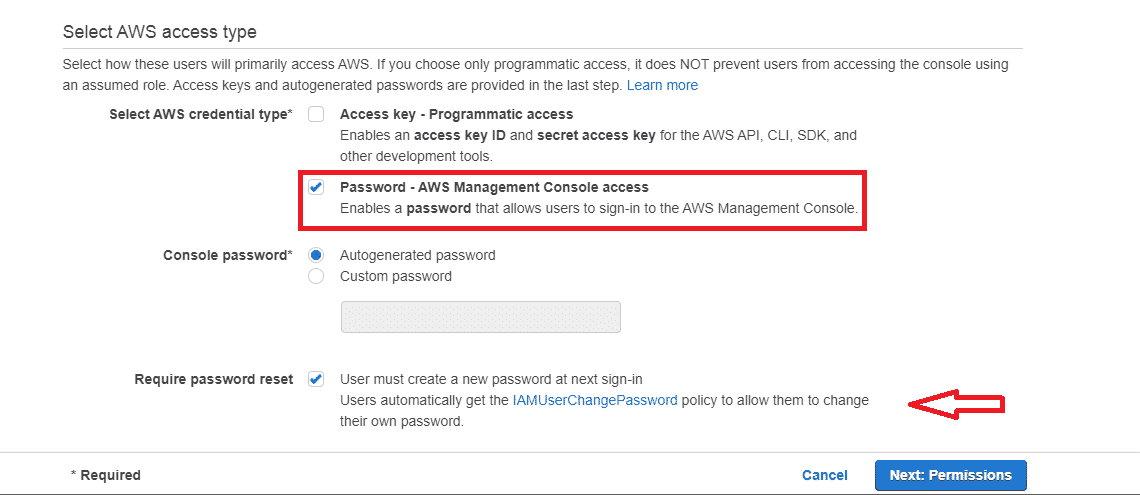Viewport: 1140px width, 495px height.
Task: Open the Learn more link
Action: coord(662,85)
